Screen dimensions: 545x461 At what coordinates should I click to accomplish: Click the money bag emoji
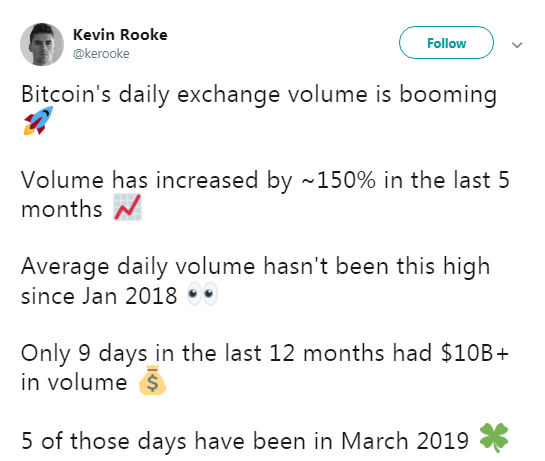152,380
